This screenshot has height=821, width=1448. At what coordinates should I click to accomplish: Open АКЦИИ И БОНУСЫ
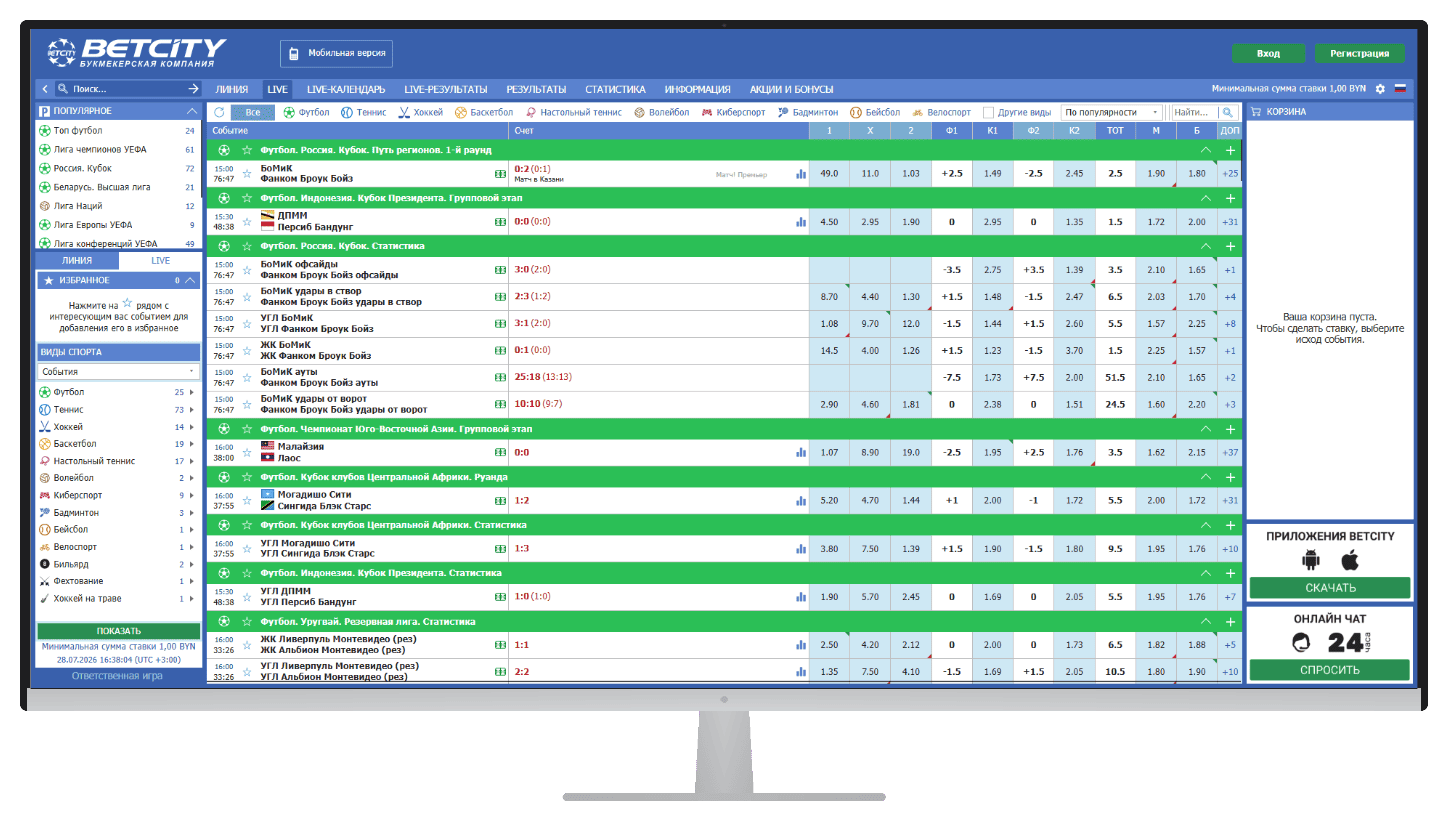click(792, 89)
